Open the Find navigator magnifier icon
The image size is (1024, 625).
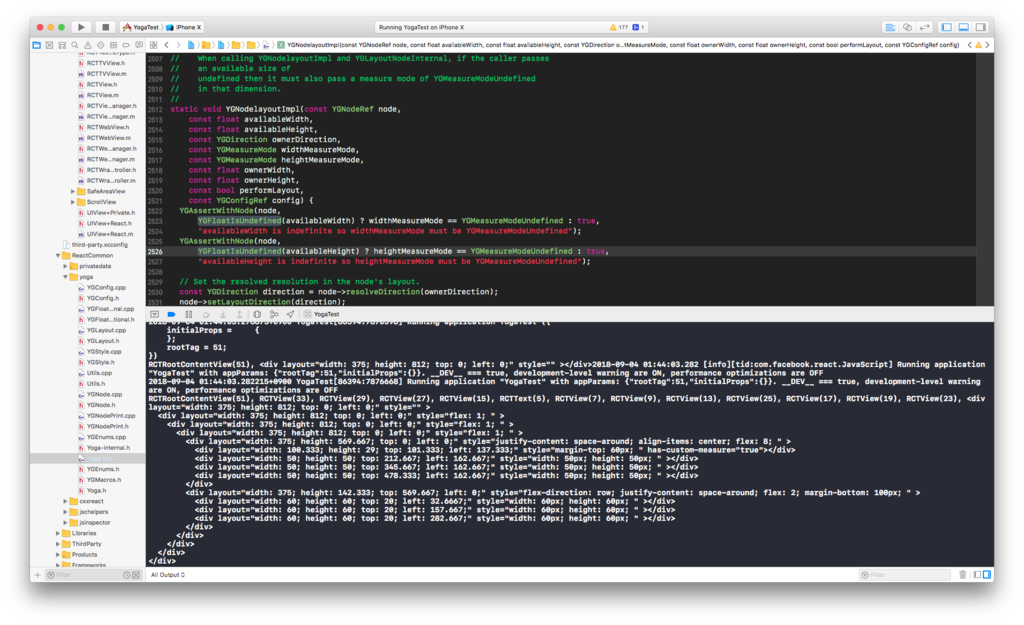tap(75, 45)
